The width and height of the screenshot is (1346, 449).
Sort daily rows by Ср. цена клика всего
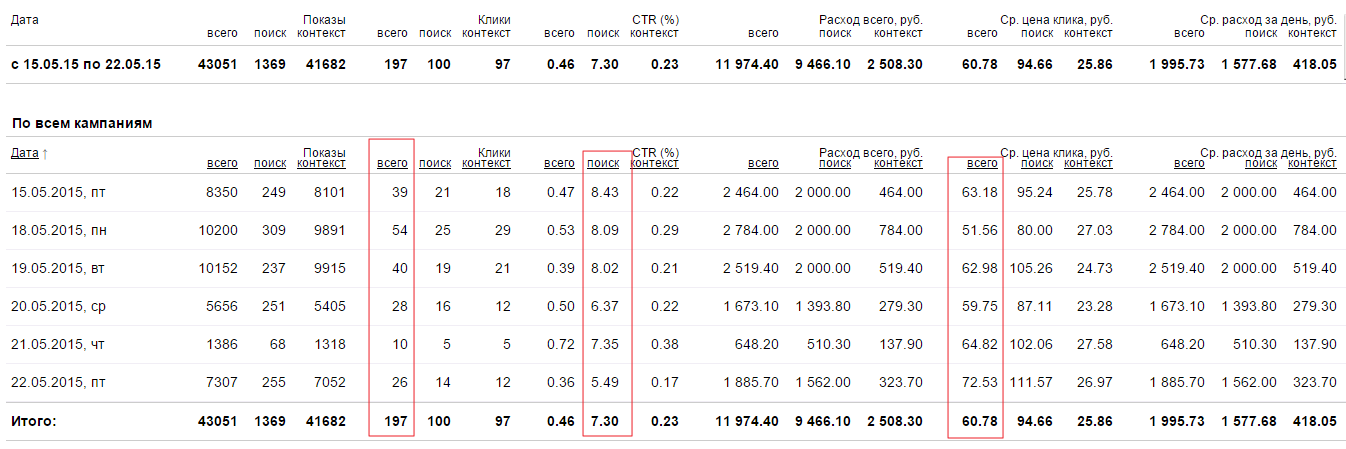[x=982, y=163]
